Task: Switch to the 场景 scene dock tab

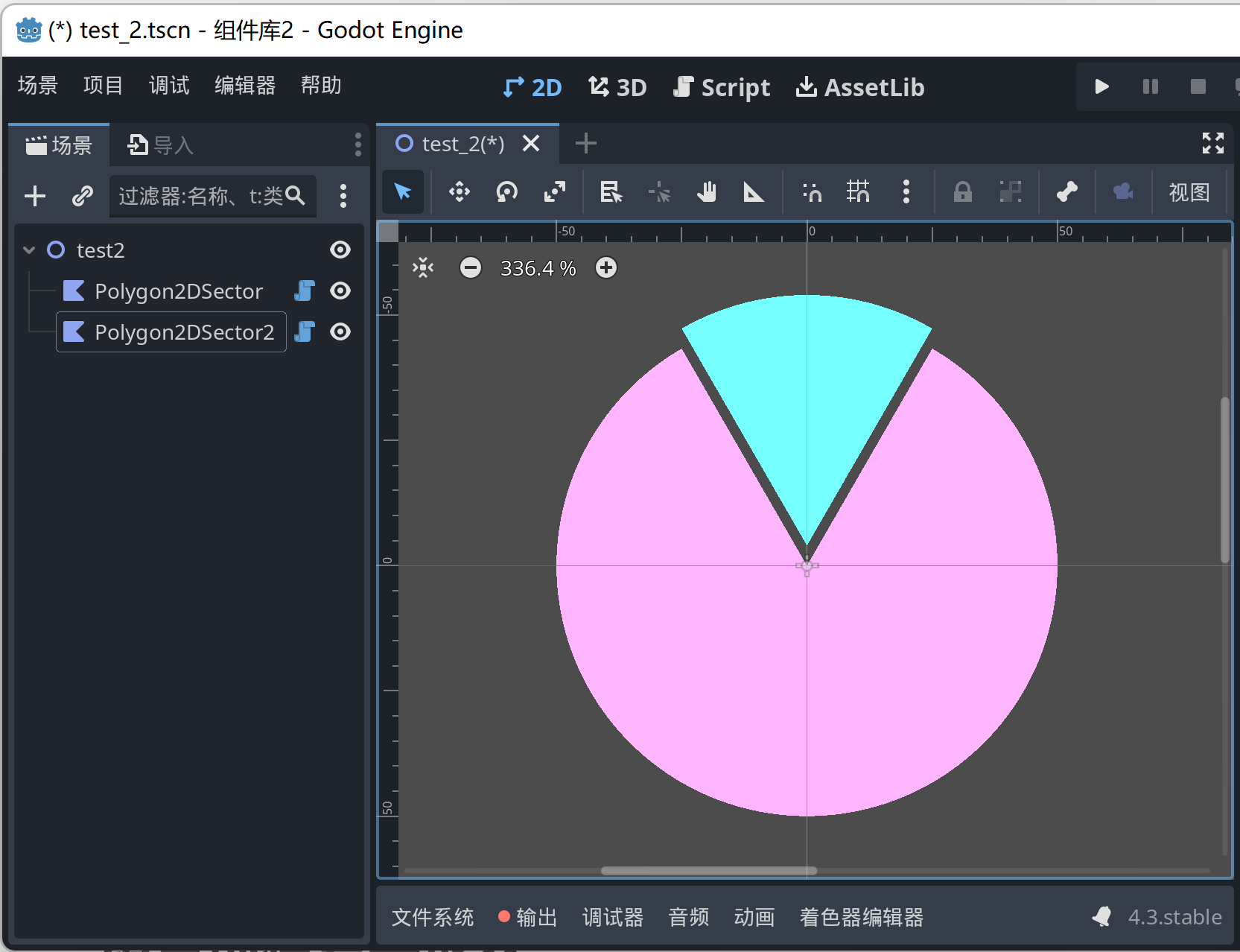Action: (60, 145)
